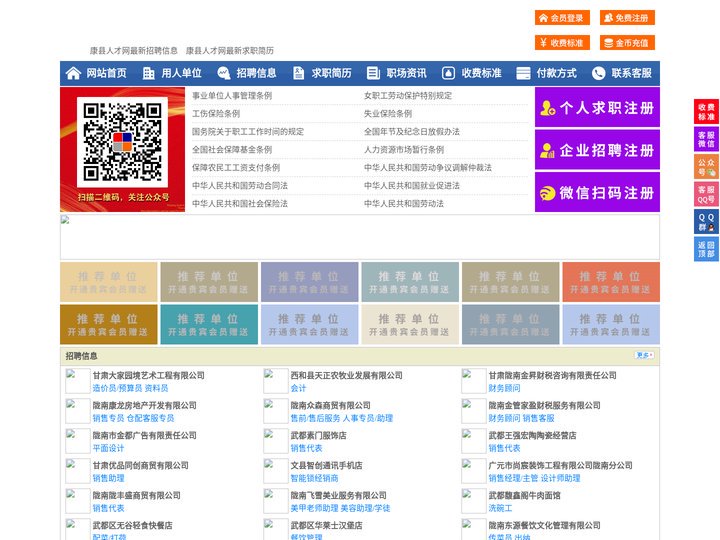Image resolution: width=720 pixels, height=540 pixels.
Task: Open 会计 job link under 西和县天正农牧业
Action: (298, 388)
